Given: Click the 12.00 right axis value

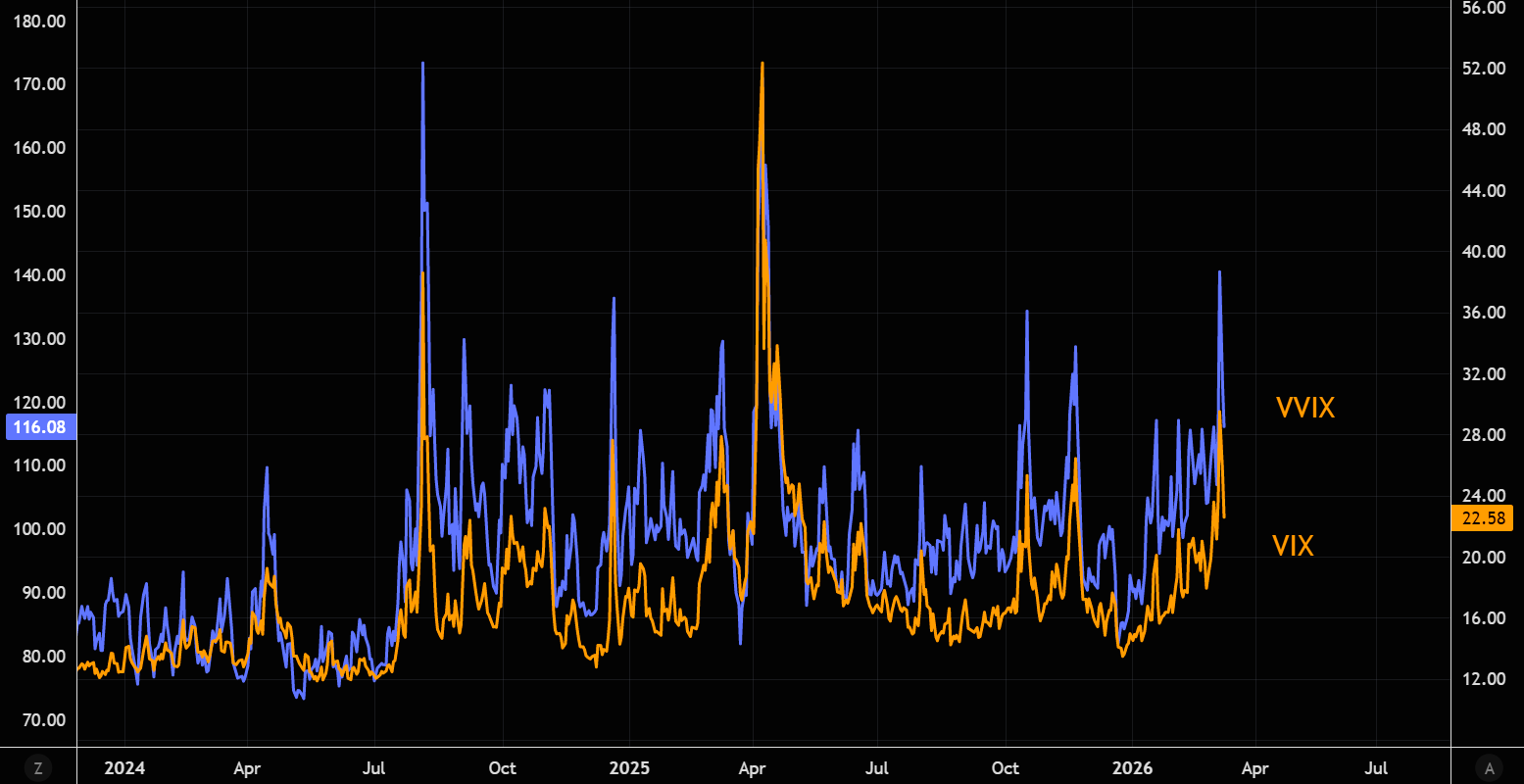Looking at the screenshot, I should pos(1482,679).
